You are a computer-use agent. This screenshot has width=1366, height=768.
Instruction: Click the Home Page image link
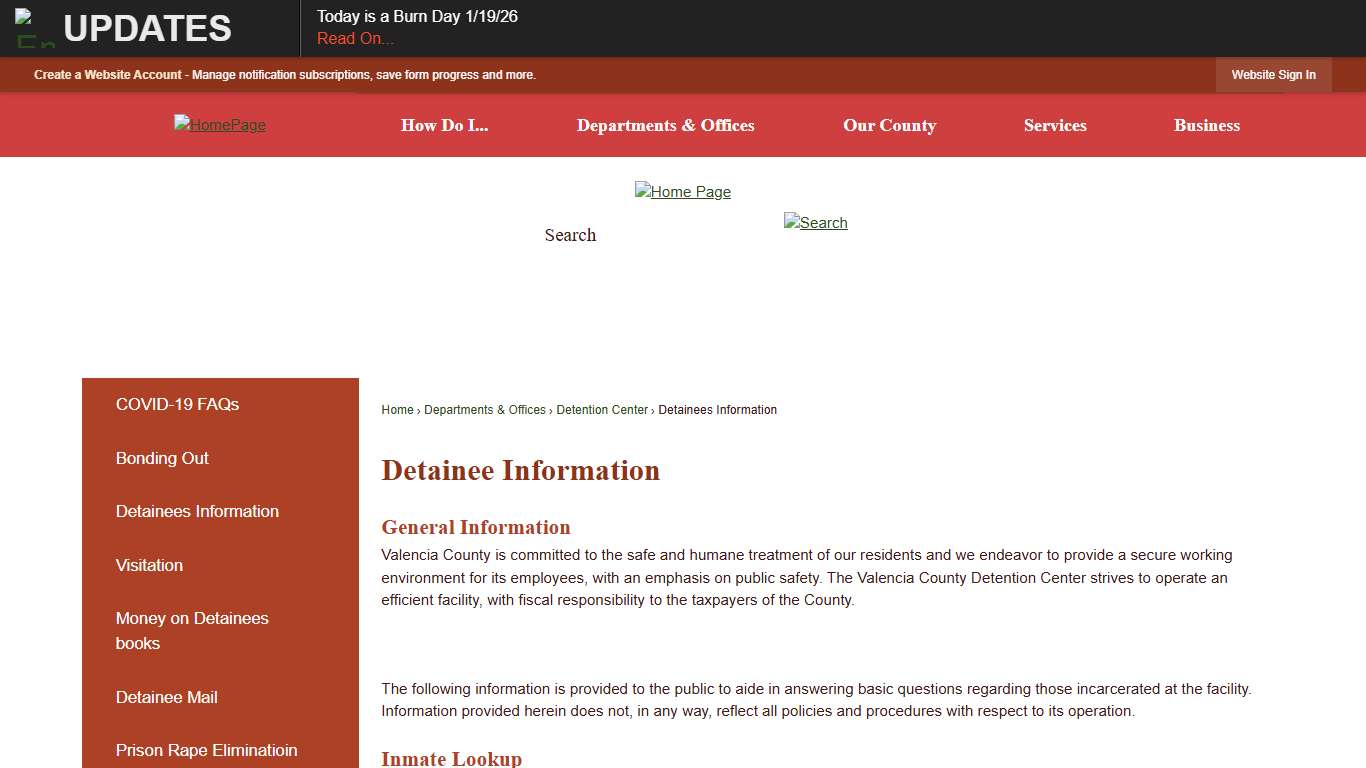point(683,191)
